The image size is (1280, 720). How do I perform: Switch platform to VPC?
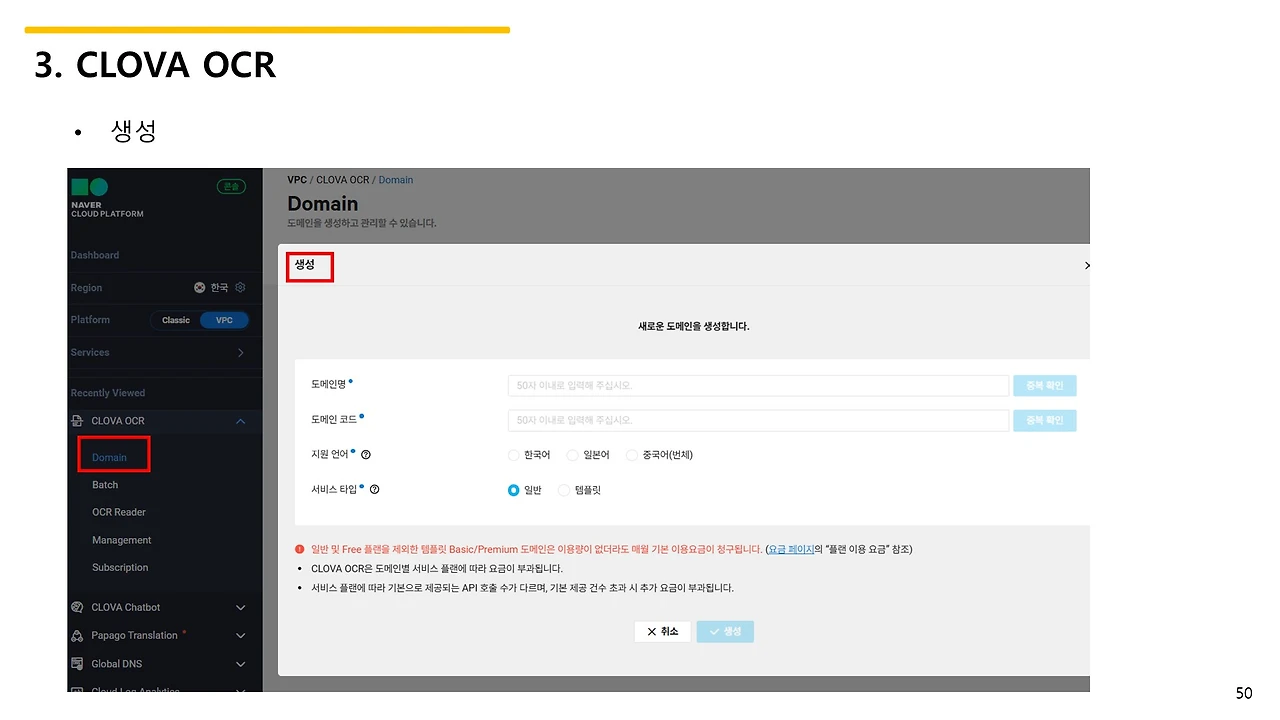[224, 320]
